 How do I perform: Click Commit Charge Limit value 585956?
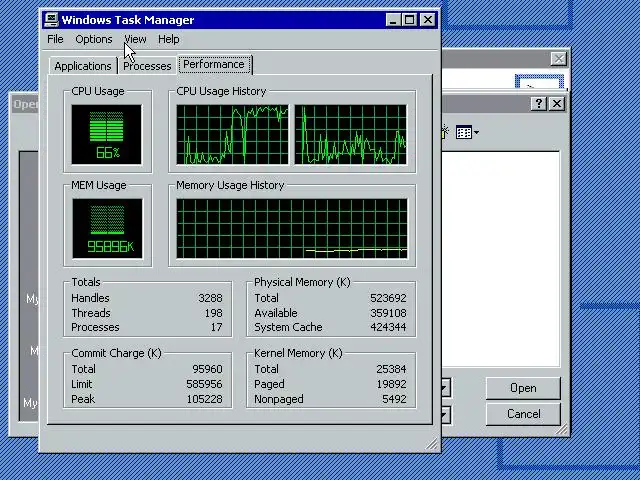click(x=204, y=384)
